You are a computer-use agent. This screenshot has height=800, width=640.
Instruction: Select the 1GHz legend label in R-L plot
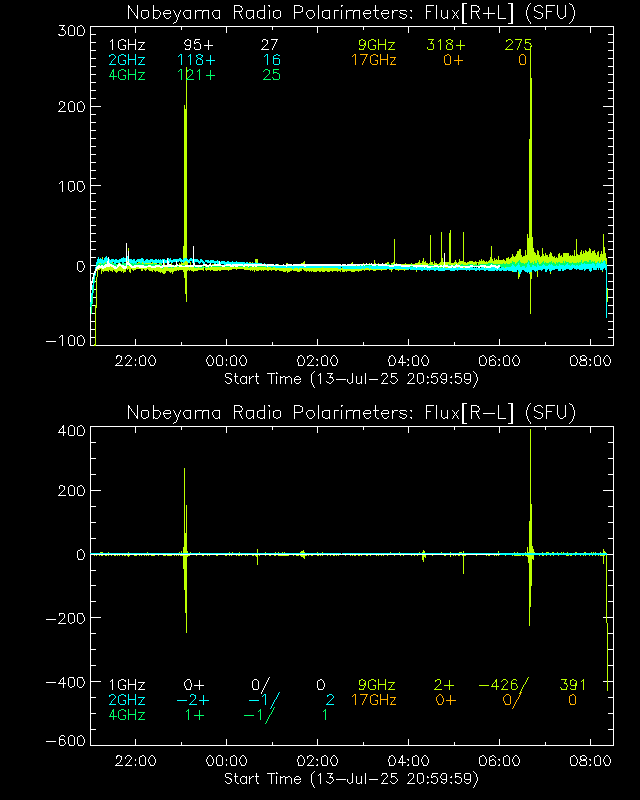pos(127,685)
